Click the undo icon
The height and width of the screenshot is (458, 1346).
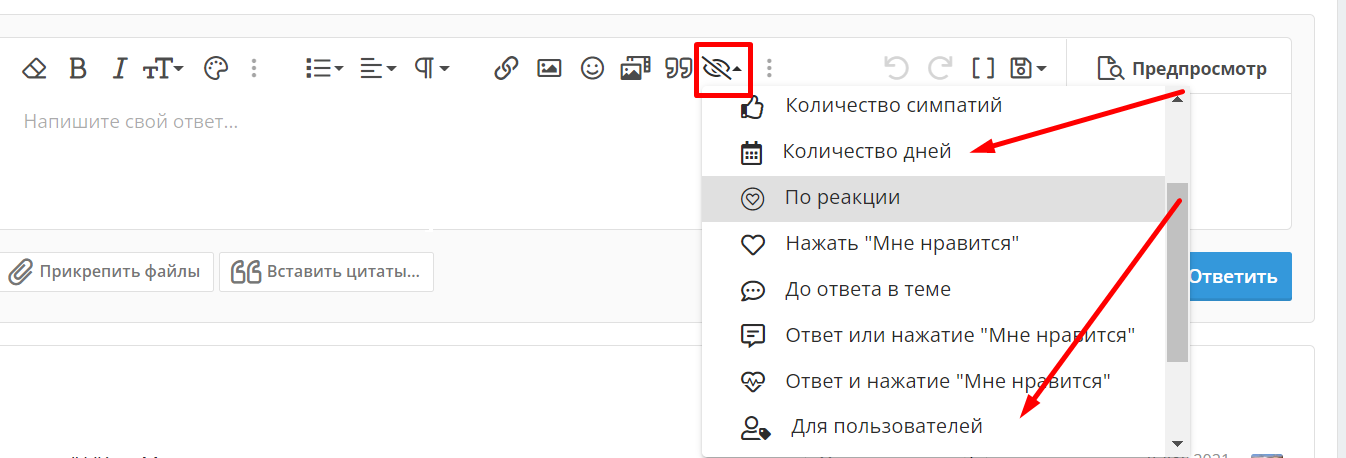coord(896,69)
